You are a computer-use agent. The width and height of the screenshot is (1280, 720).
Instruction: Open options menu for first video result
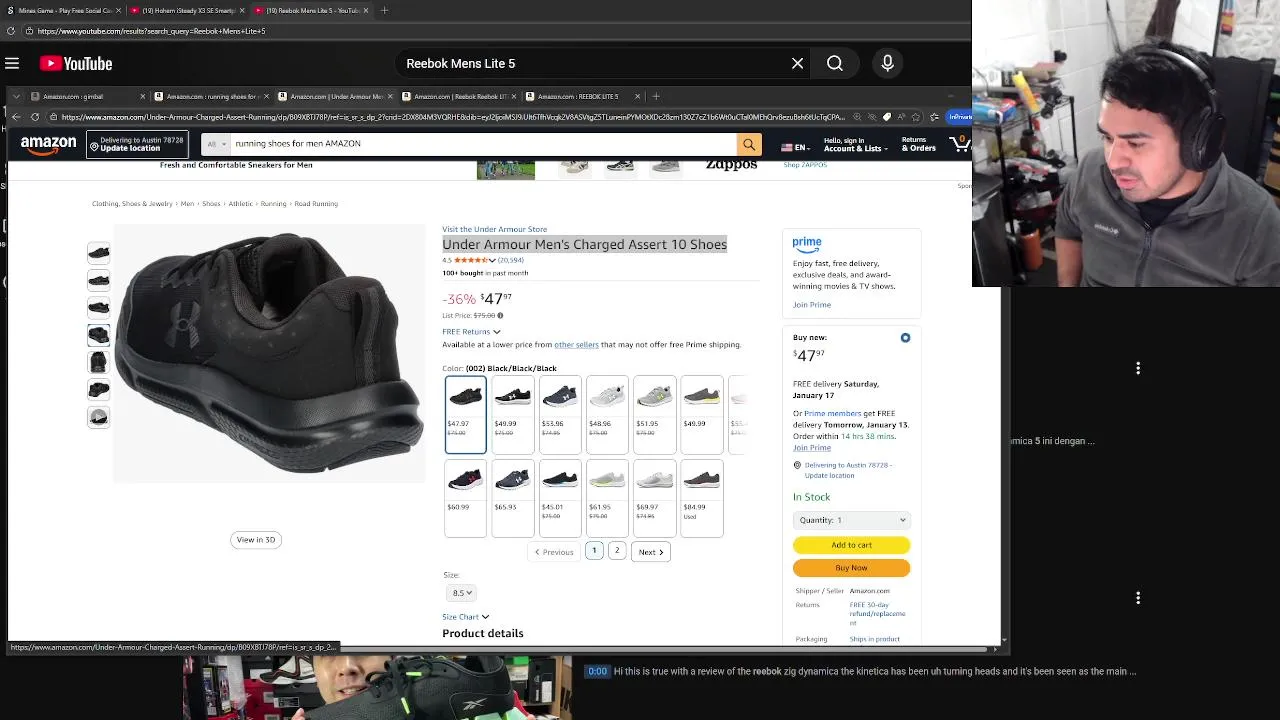[x=1138, y=368]
